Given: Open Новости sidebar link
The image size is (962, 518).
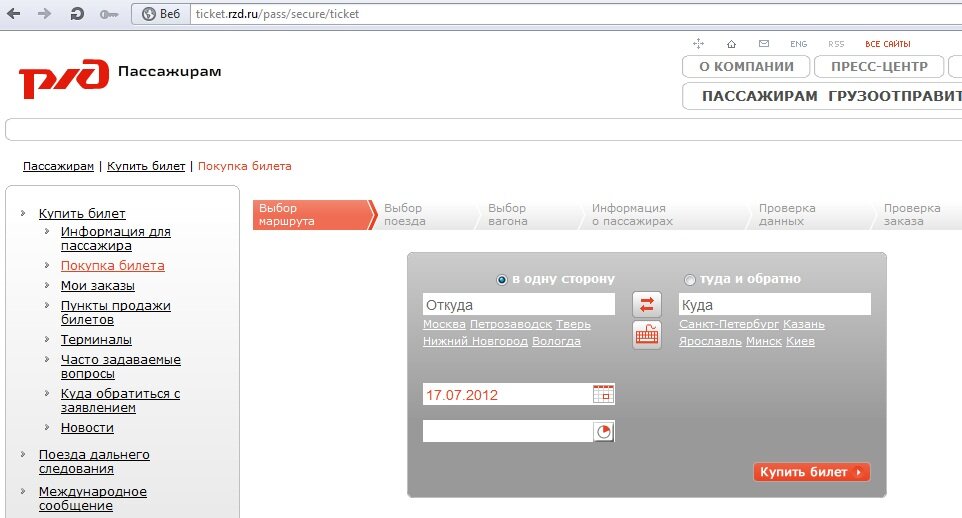Looking at the screenshot, I should click(x=87, y=428).
